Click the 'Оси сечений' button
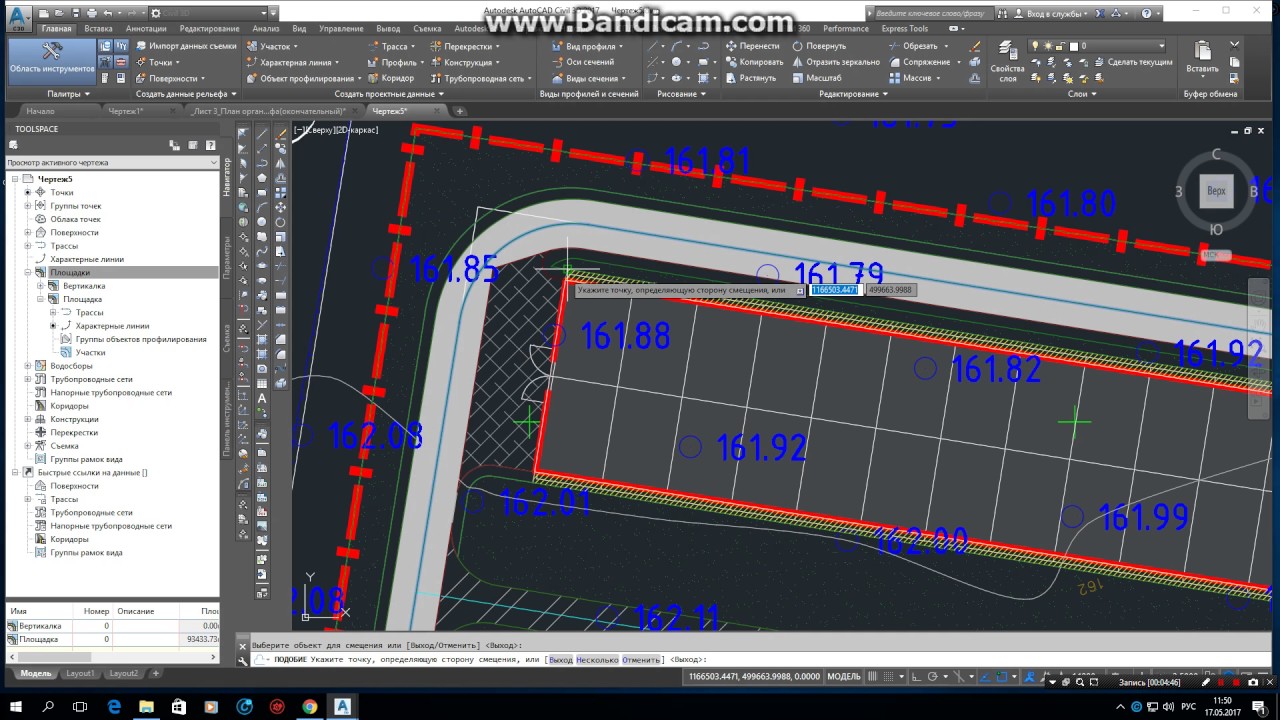Screen dimensions: 1280x720 pos(583,62)
